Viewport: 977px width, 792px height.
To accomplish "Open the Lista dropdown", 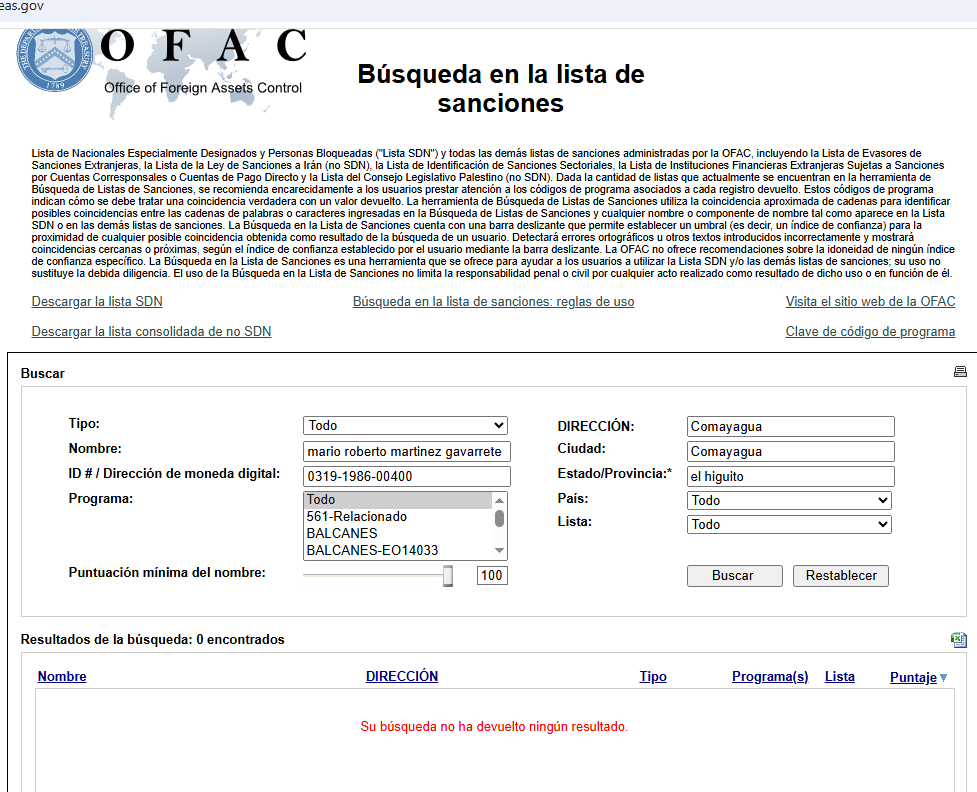I will point(789,524).
